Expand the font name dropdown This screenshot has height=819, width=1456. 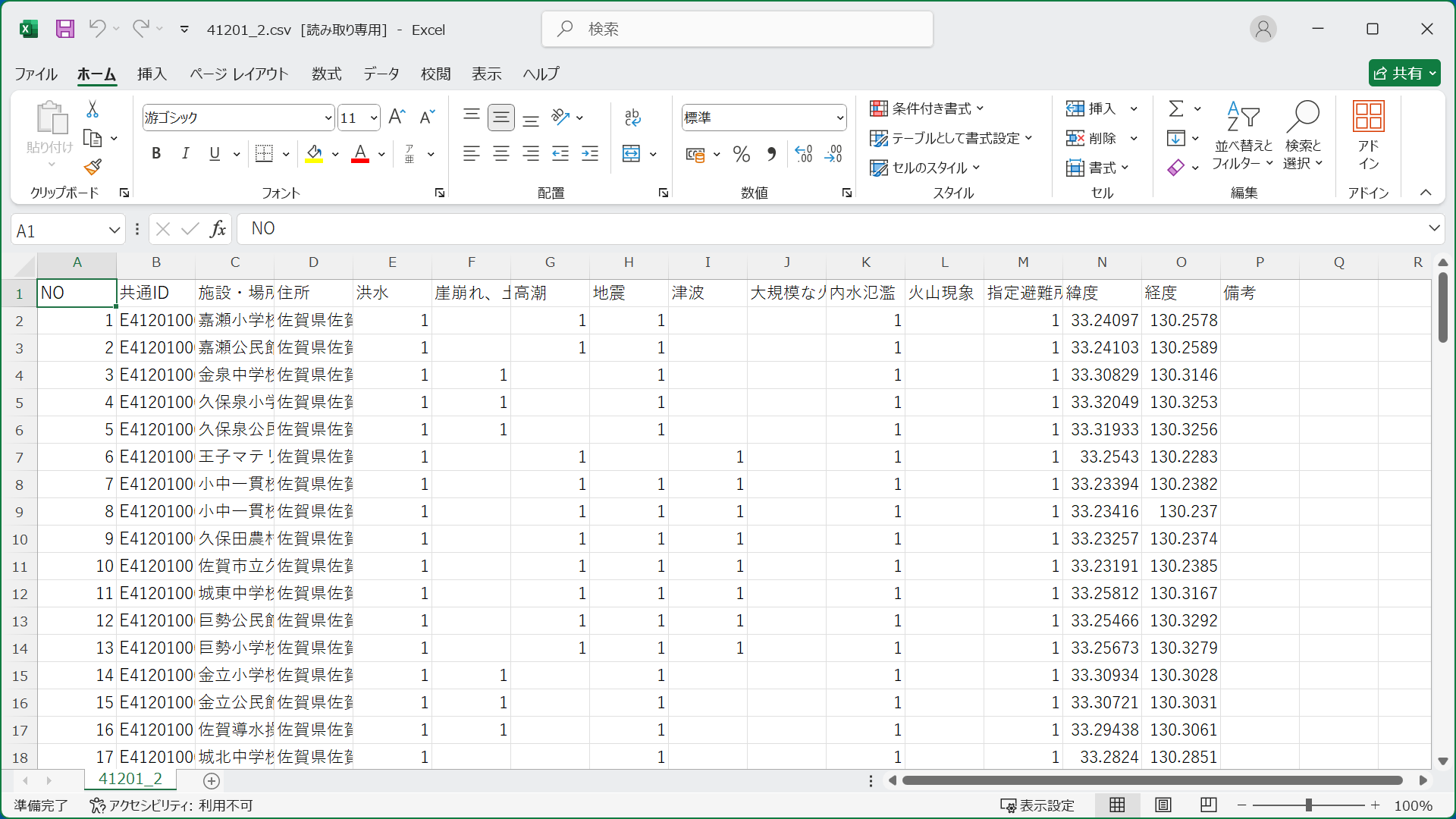tap(328, 118)
